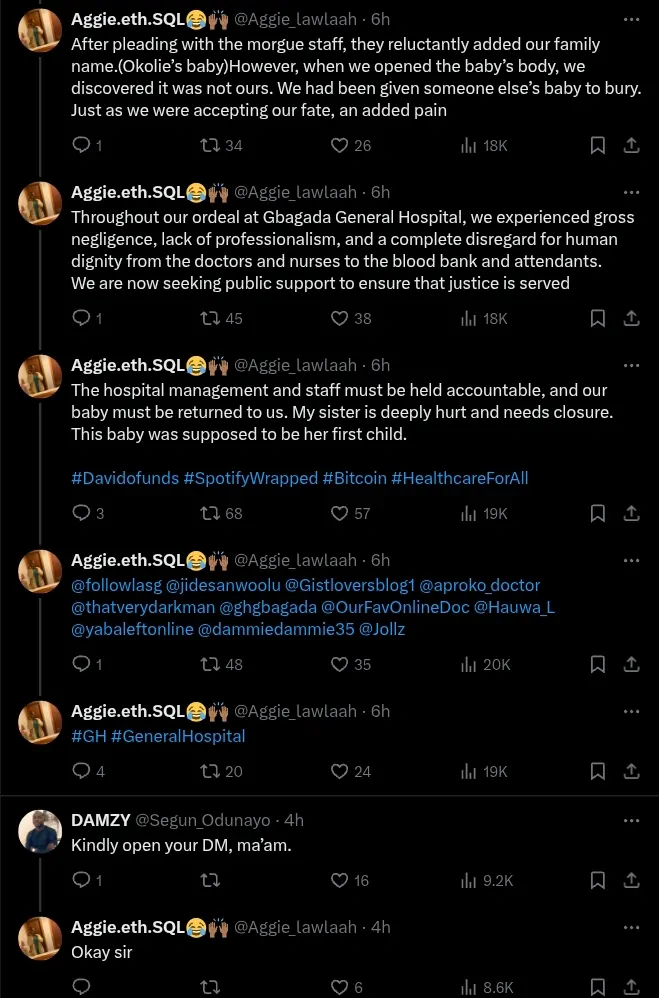
Task: Reply to the 'Okay sir' tweet
Action: [x=82, y=987]
